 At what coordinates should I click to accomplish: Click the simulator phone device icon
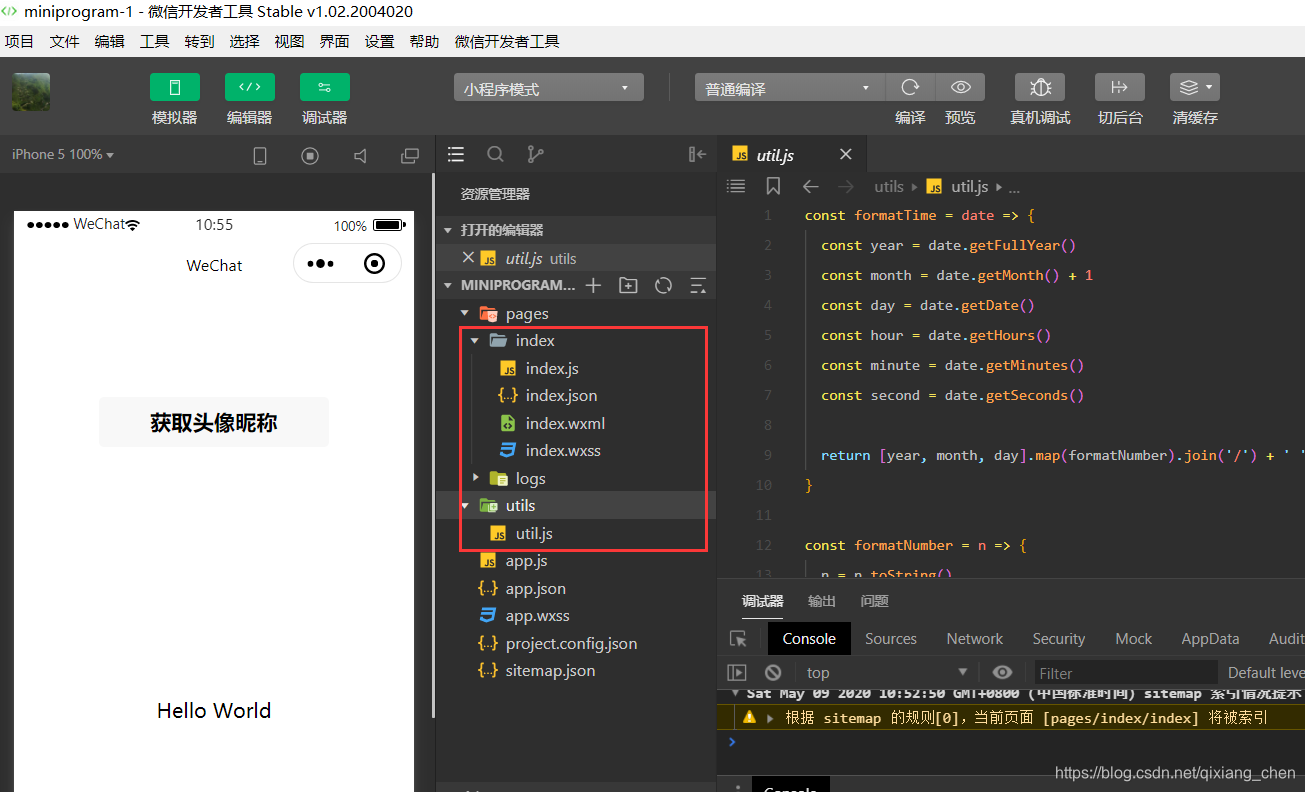[x=260, y=155]
